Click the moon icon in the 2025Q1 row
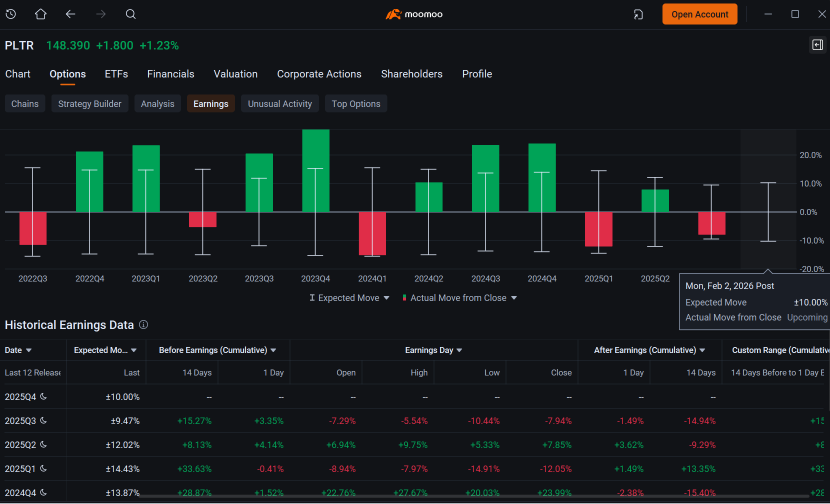Viewport: 830px width, 504px height. click(43, 469)
